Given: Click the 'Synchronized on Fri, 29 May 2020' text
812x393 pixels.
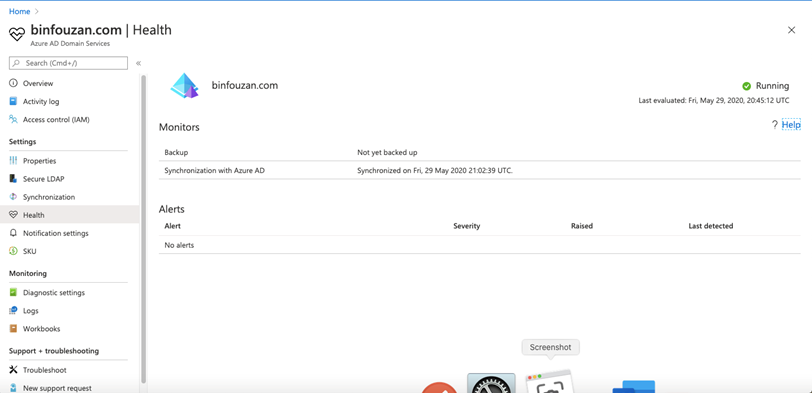Looking at the screenshot, I should click(x=435, y=170).
